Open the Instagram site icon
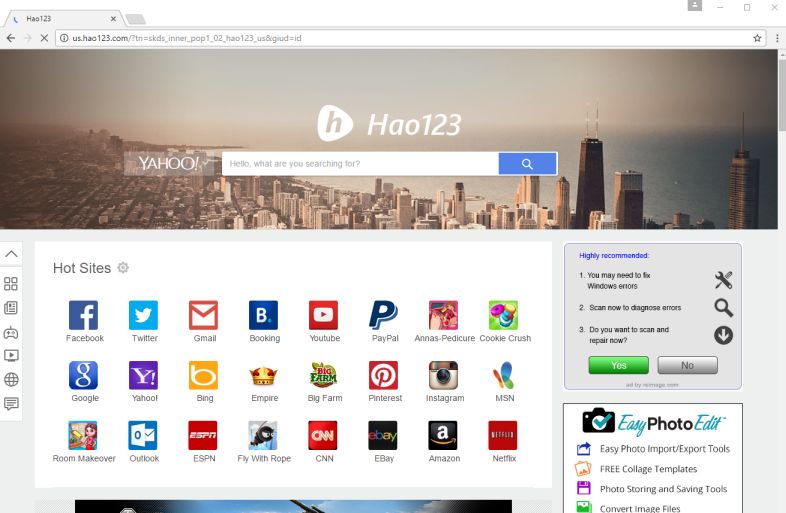Screen dimensions: 786x513 click(x=443, y=375)
